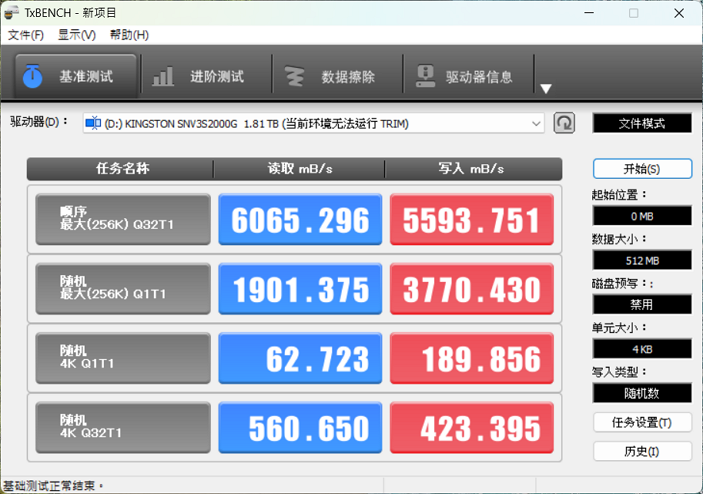Minimize the TxBENCH window
The height and width of the screenshot is (494, 703).
tap(589, 13)
